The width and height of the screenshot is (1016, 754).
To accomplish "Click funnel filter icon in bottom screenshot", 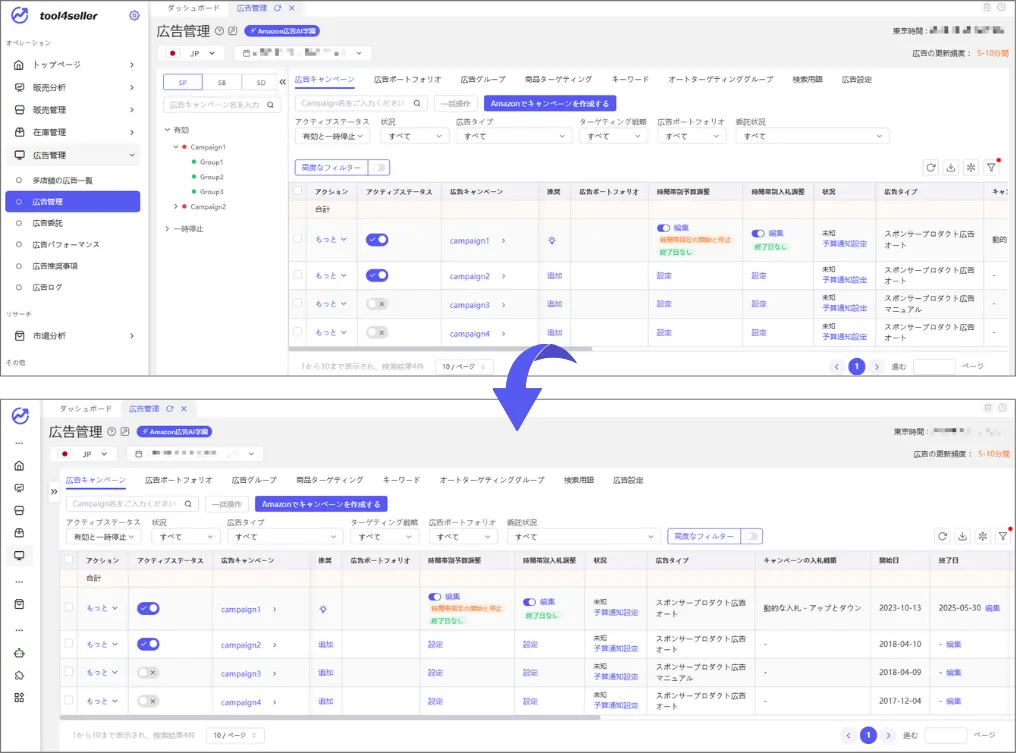I will [1003, 536].
